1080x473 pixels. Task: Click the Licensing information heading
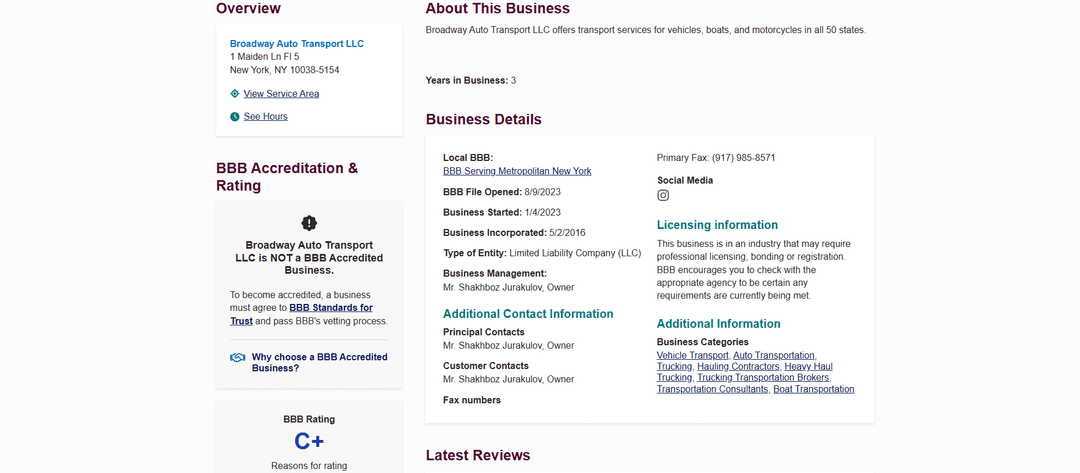(717, 225)
